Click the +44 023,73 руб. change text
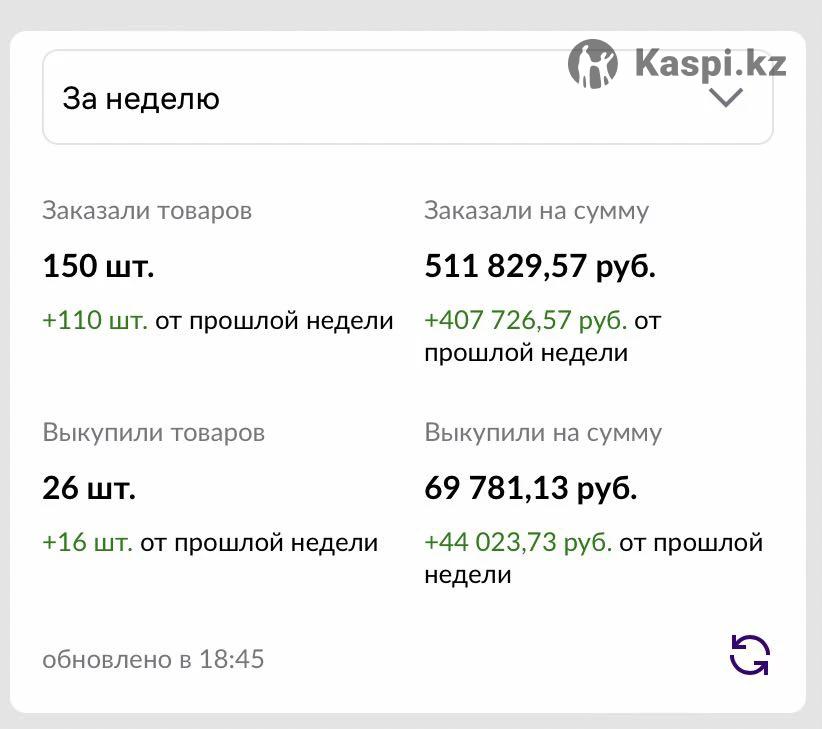 tap(518, 542)
